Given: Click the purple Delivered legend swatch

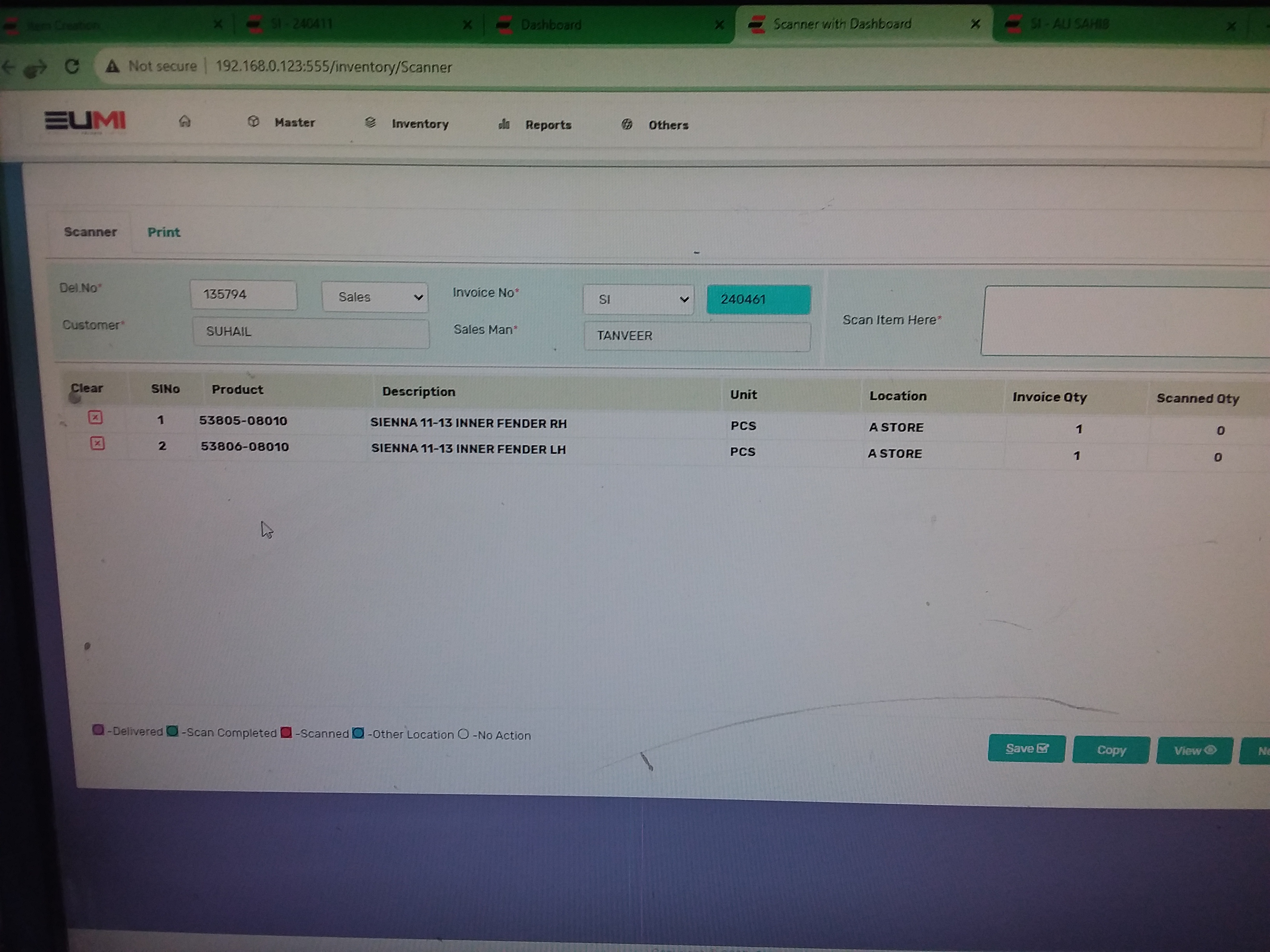Looking at the screenshot, I should (98, 729).
